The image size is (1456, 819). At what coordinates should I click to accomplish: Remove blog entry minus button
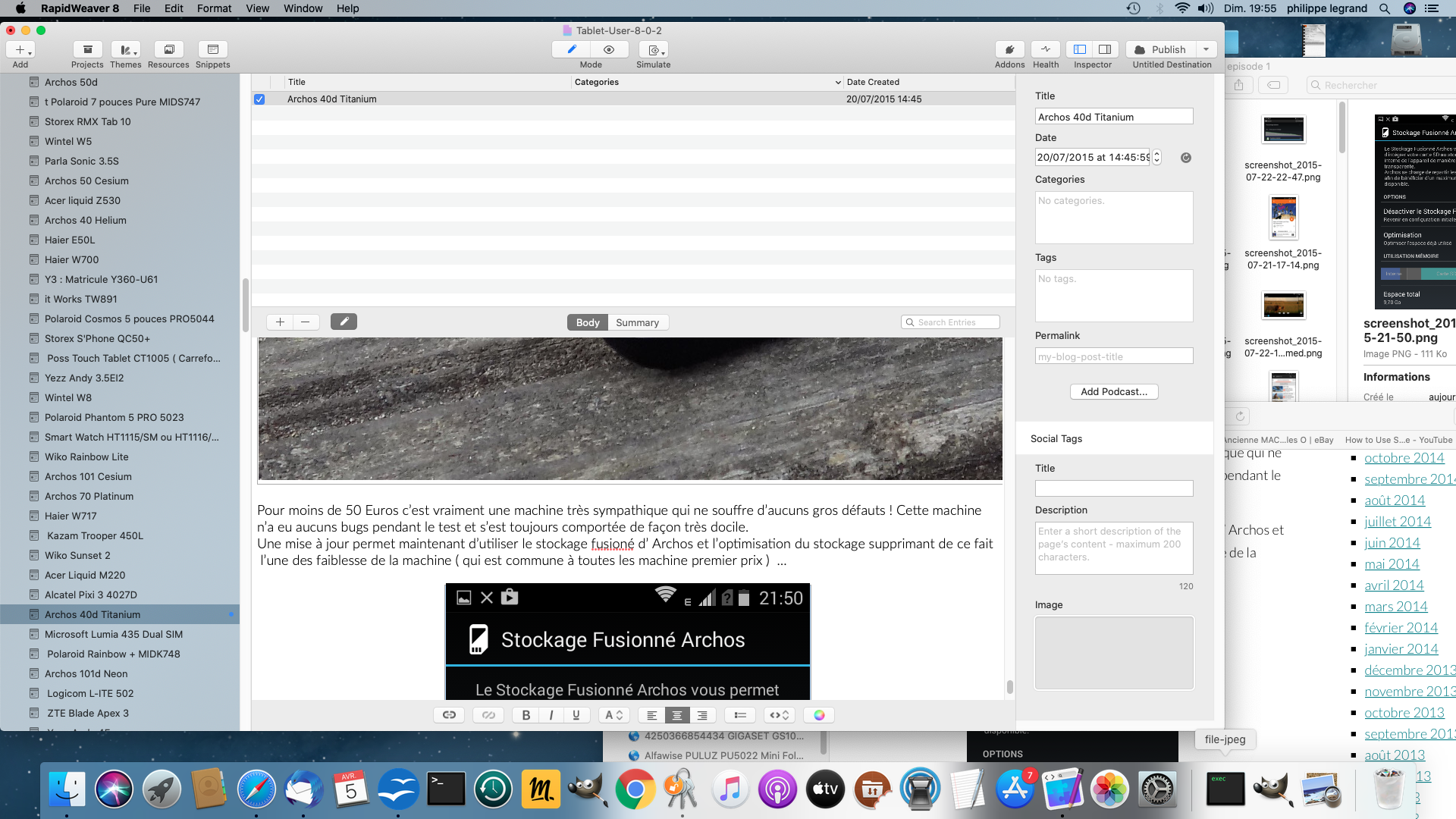point(305,322)
